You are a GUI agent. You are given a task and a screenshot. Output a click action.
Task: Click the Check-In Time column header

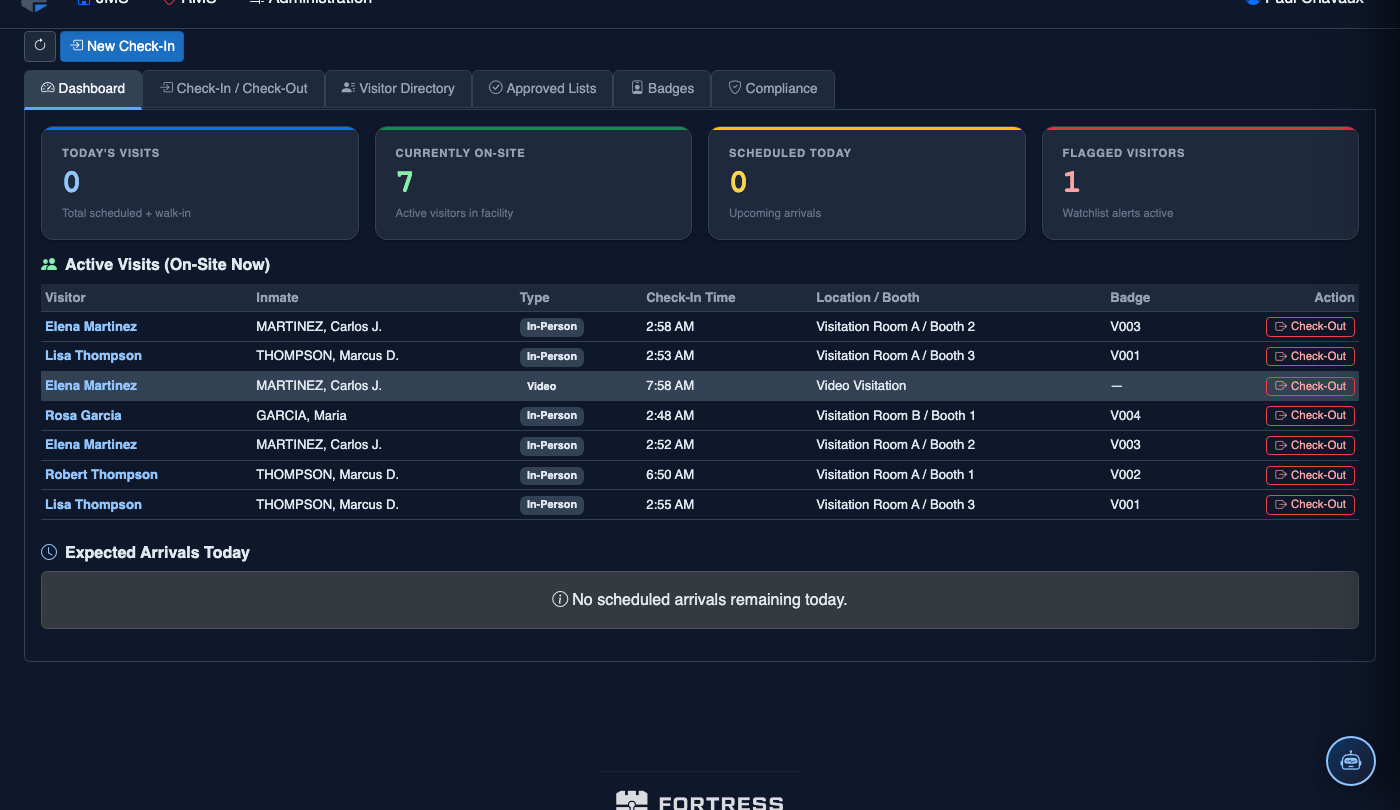pos(691,297)
